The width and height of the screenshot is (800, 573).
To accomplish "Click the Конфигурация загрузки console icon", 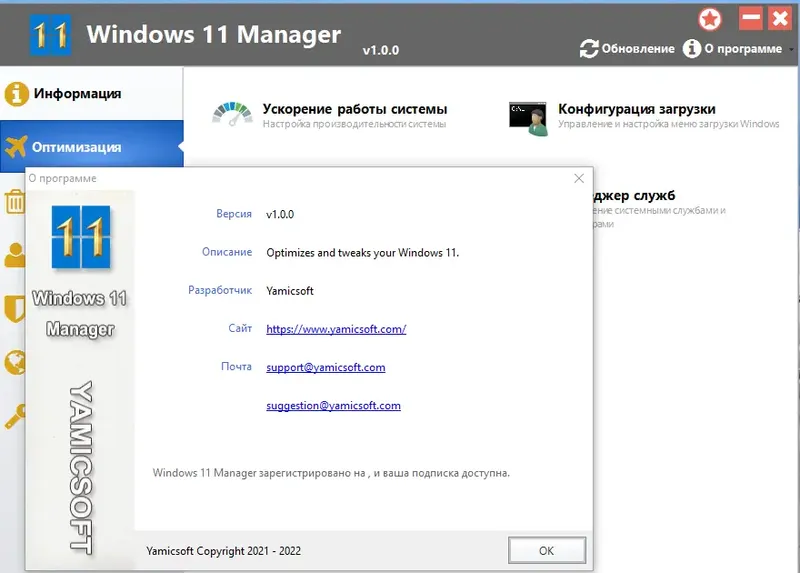I will [528, 118].
